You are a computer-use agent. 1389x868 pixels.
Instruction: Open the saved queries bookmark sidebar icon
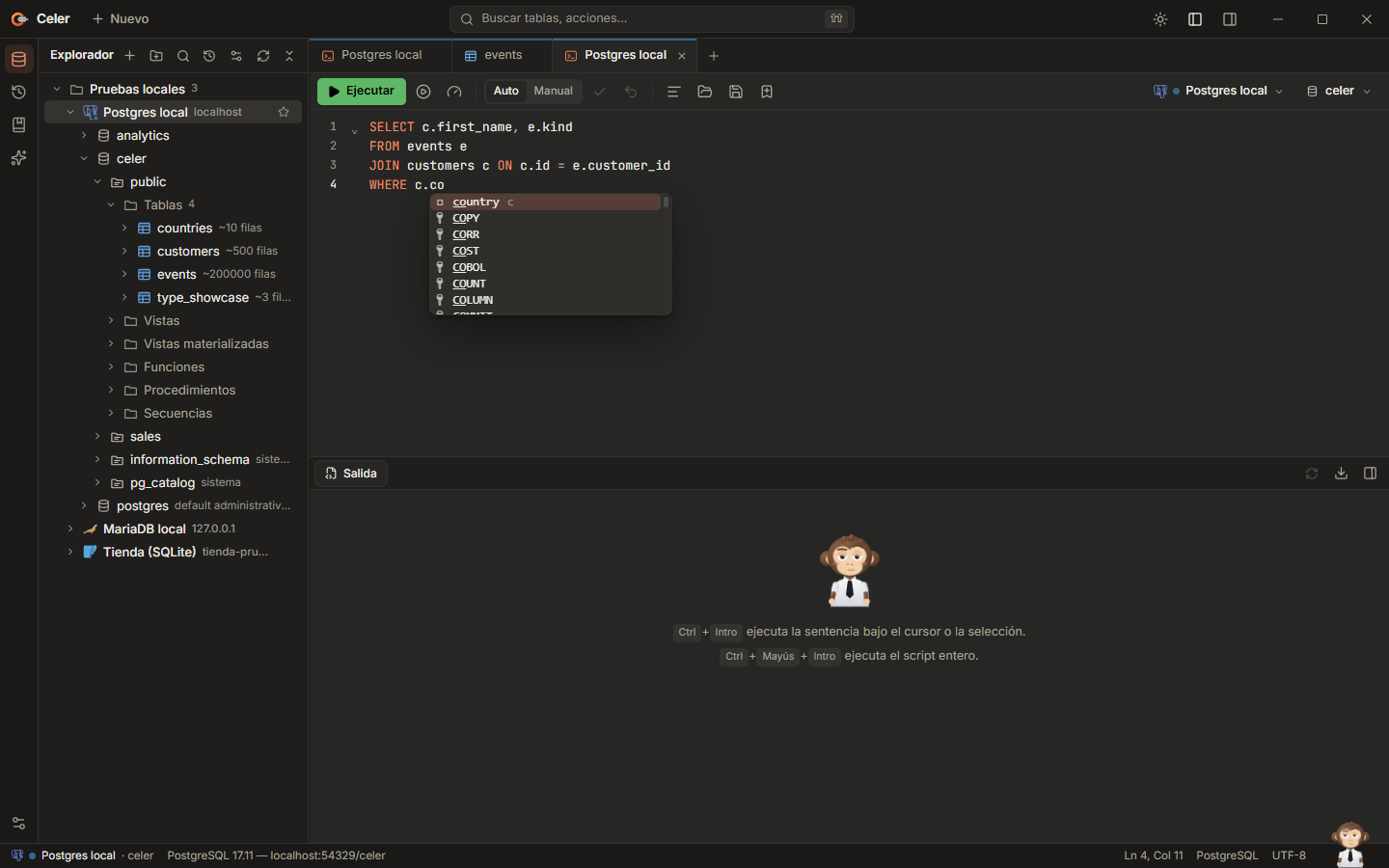pyautogui.click(x=18, y=125)
